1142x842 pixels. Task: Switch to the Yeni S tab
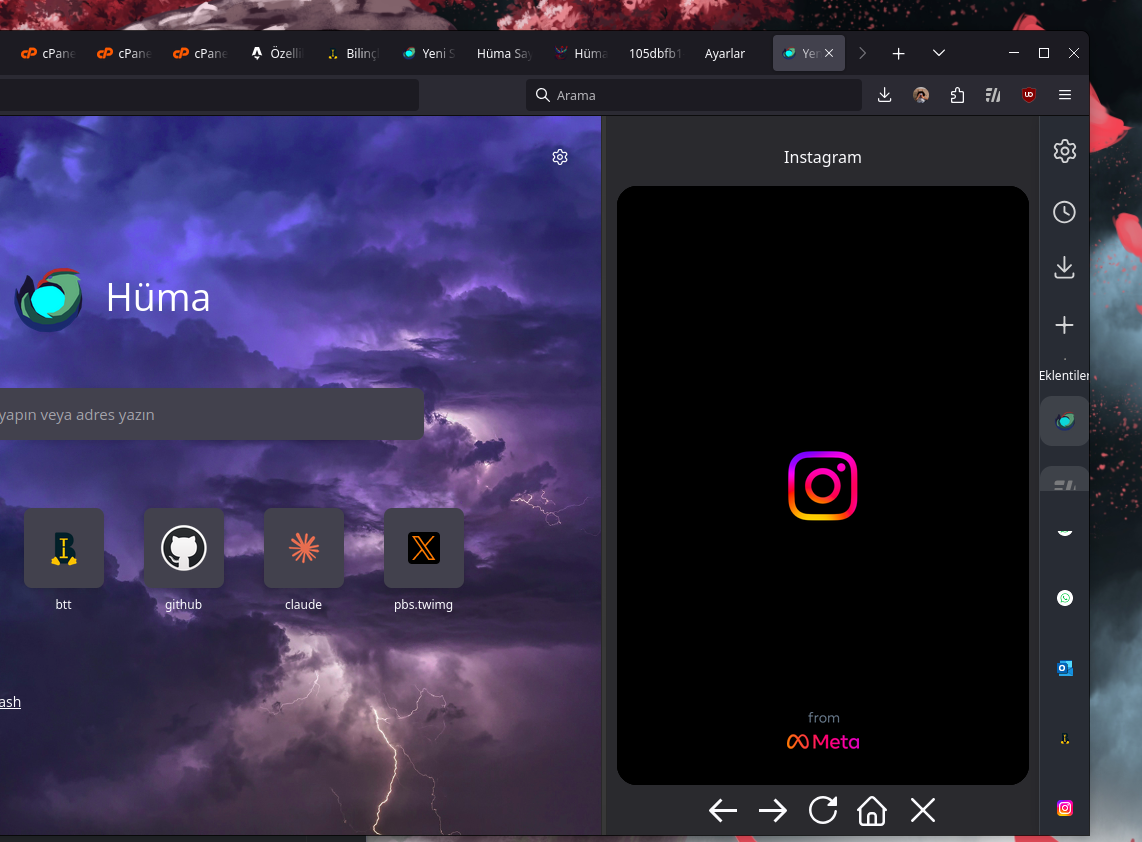pos(429,53)
